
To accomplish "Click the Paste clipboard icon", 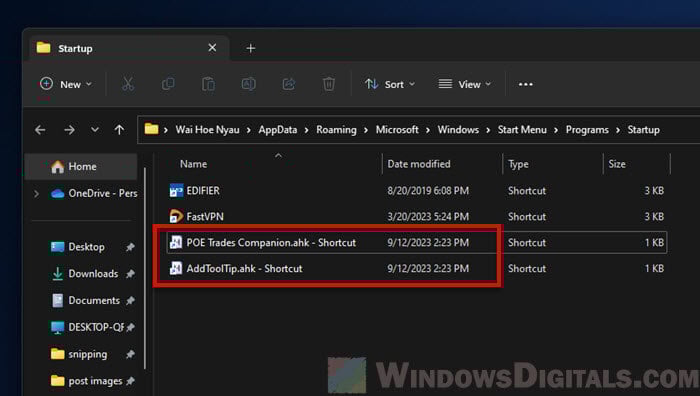I will click(208, 84).
